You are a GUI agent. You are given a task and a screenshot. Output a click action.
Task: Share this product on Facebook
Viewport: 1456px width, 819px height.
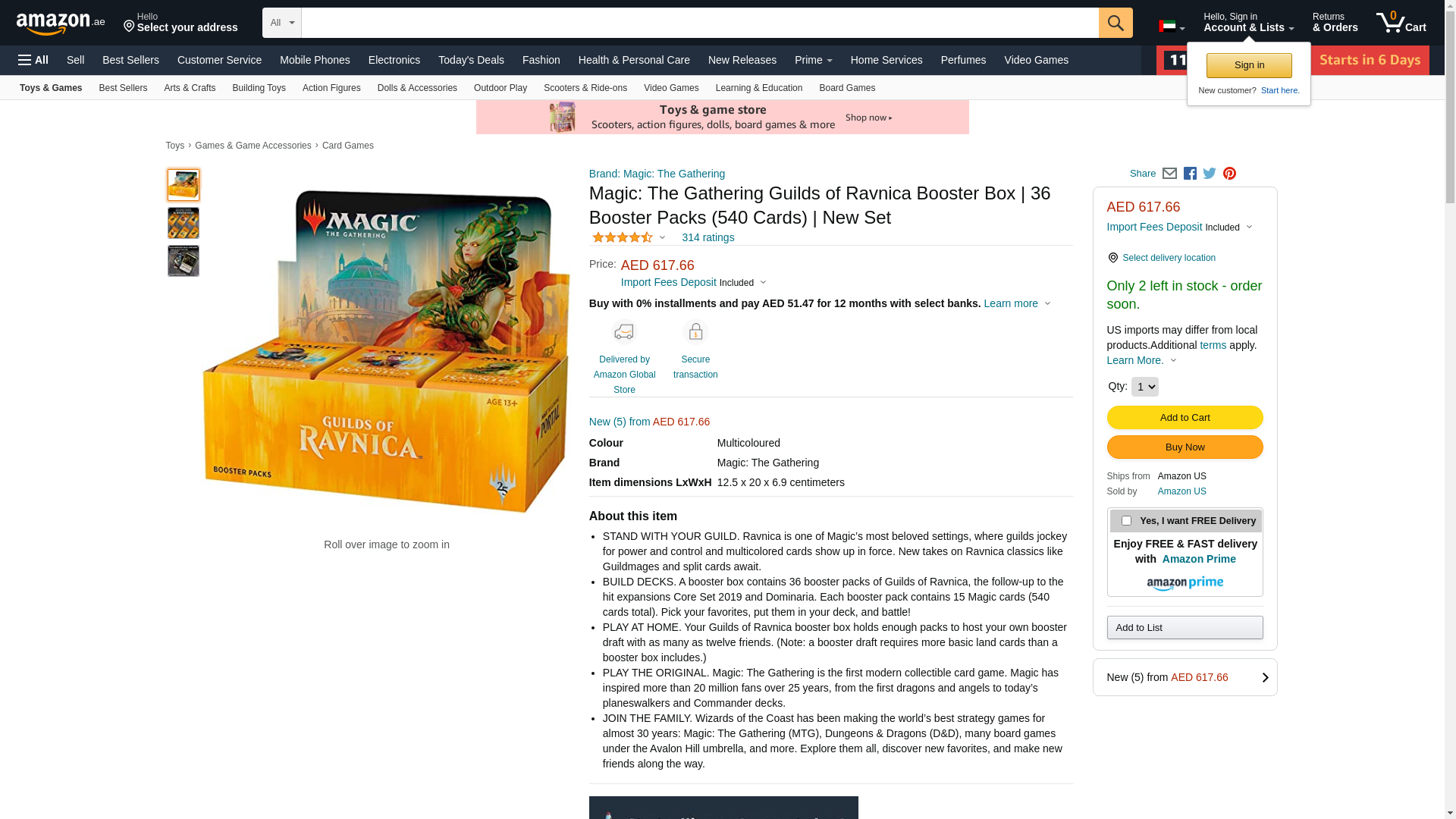point(1190,174)
